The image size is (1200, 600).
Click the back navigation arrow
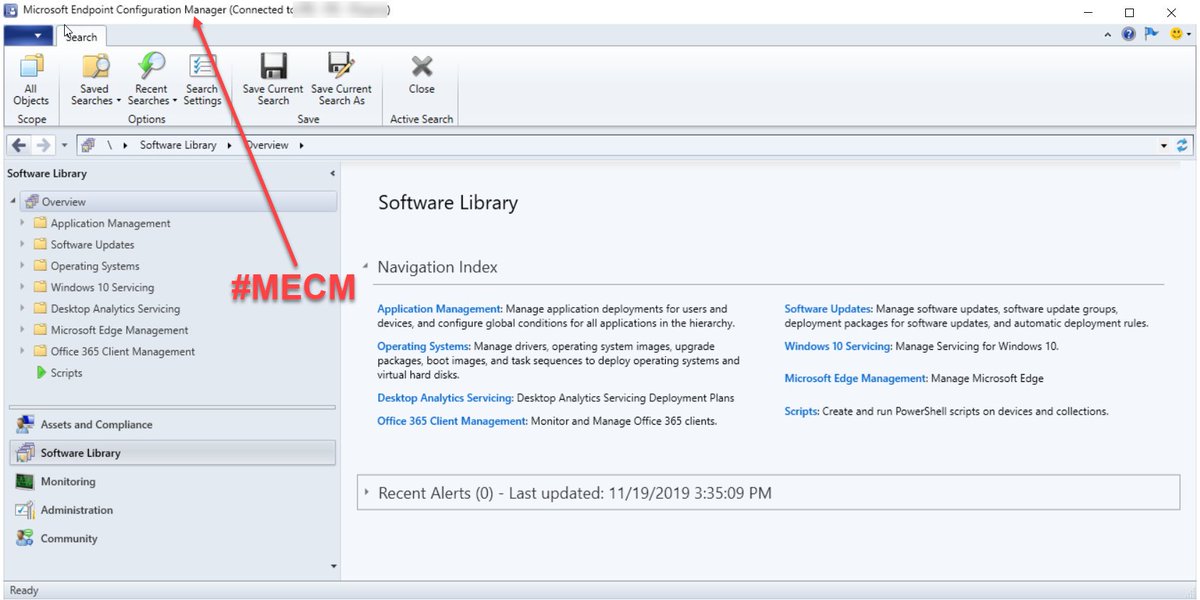click(x=17, y=144)
